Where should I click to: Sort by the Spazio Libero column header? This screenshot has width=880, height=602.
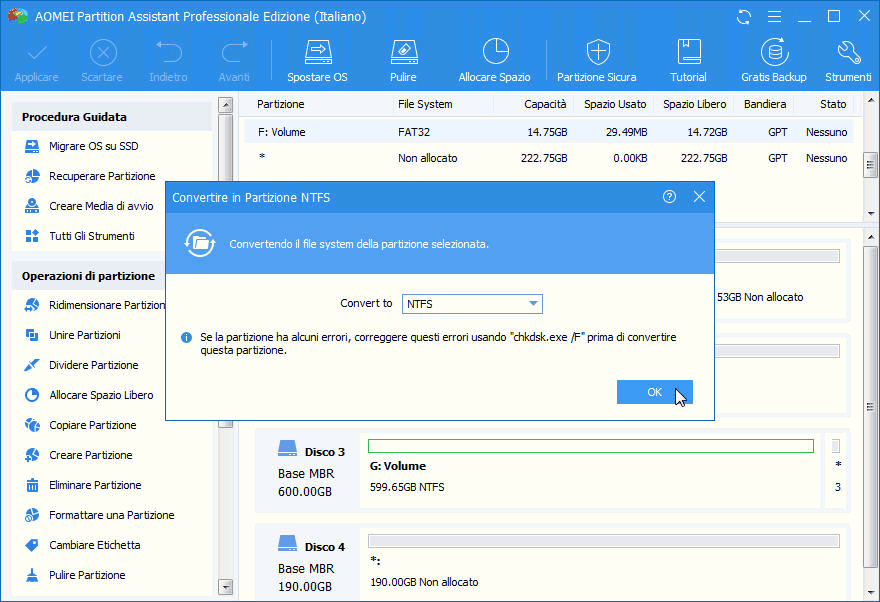tap(694, 104)
